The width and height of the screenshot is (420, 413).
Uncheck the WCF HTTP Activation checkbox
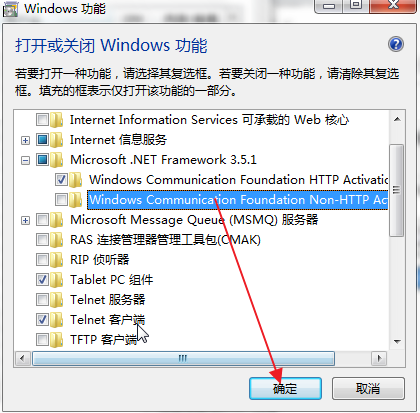61,180
